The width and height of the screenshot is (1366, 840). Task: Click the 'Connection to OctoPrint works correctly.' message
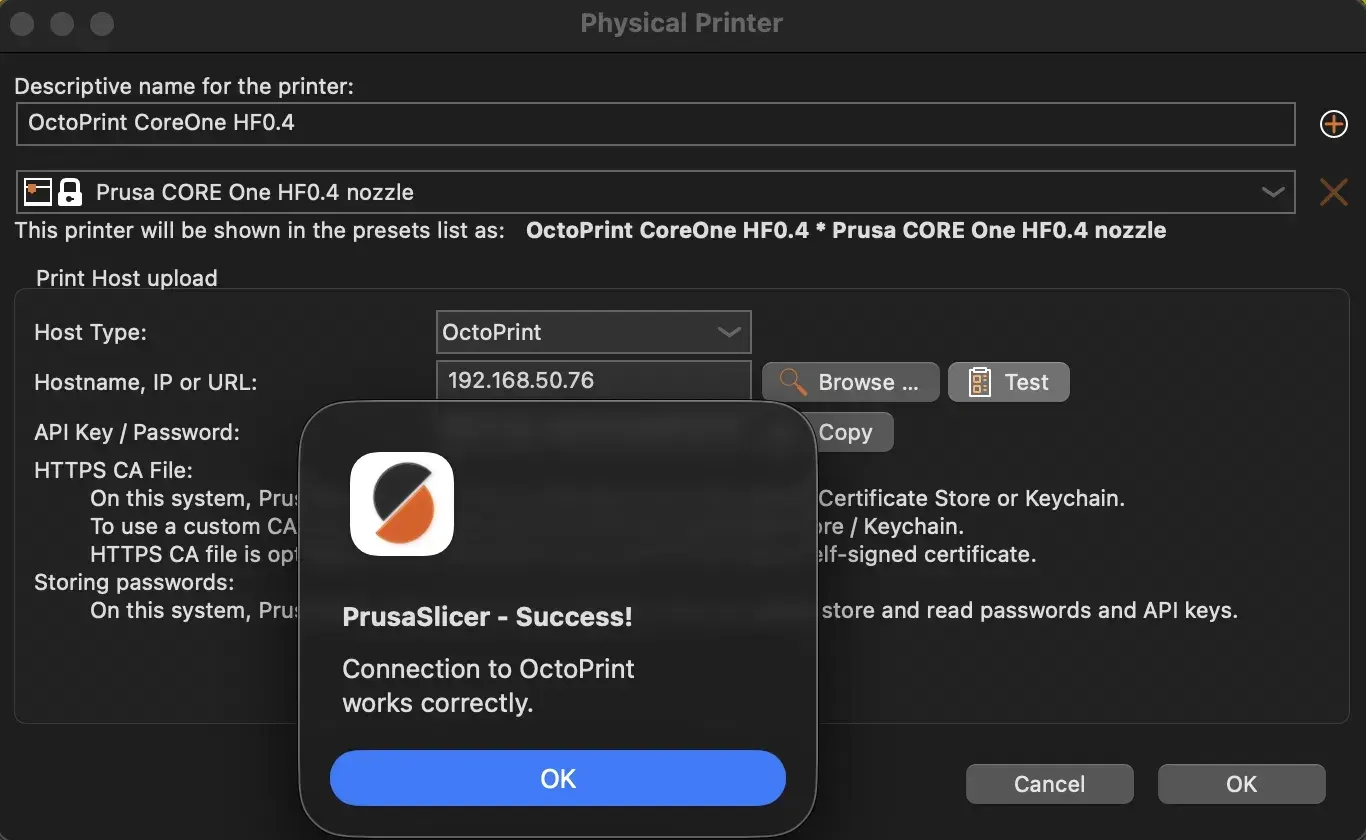(x=489, y=686)
